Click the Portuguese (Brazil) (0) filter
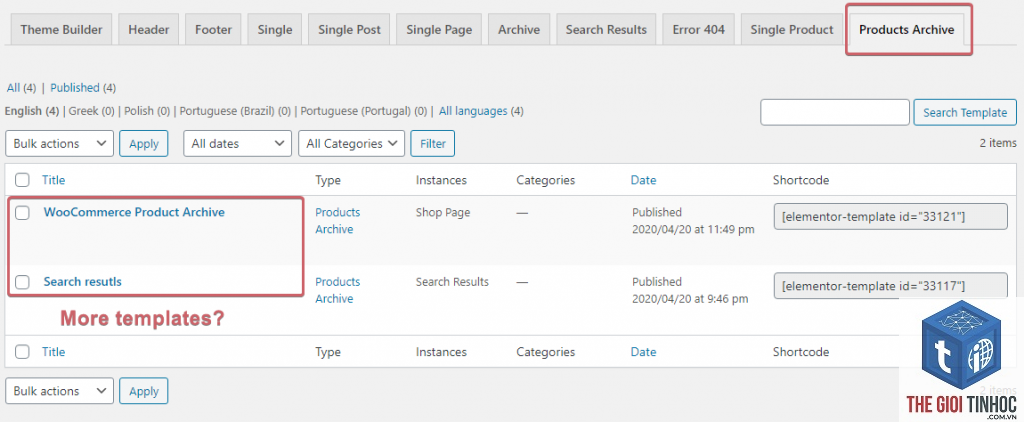This screenshot has width=1024, height=422. (x=235, y=111)
